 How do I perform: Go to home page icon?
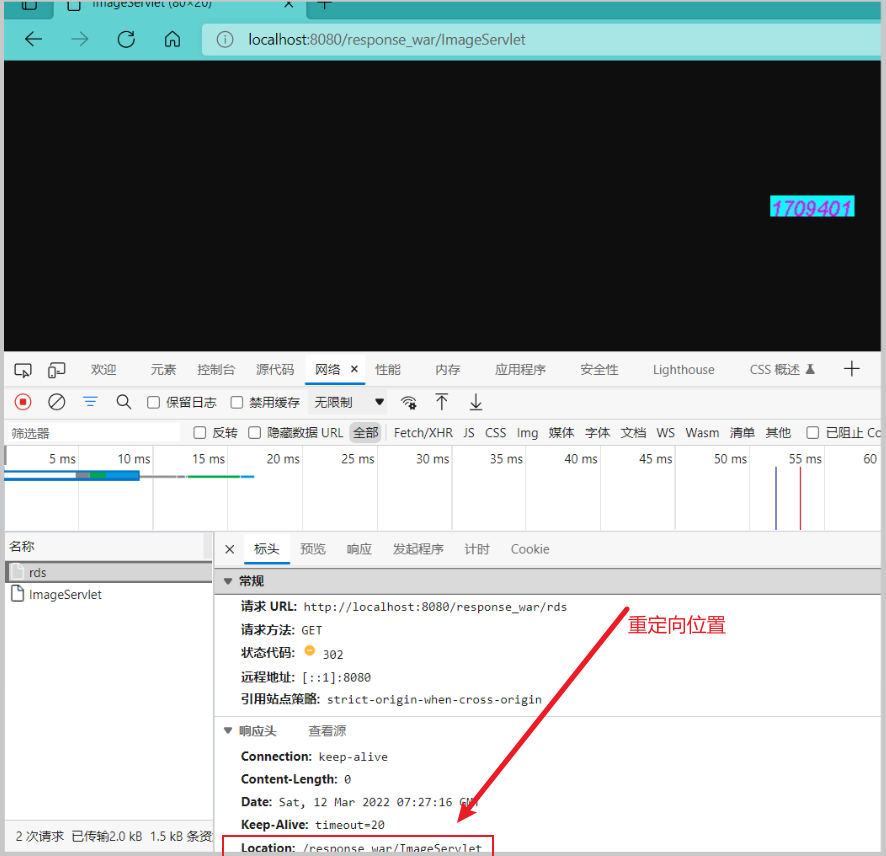172,39
